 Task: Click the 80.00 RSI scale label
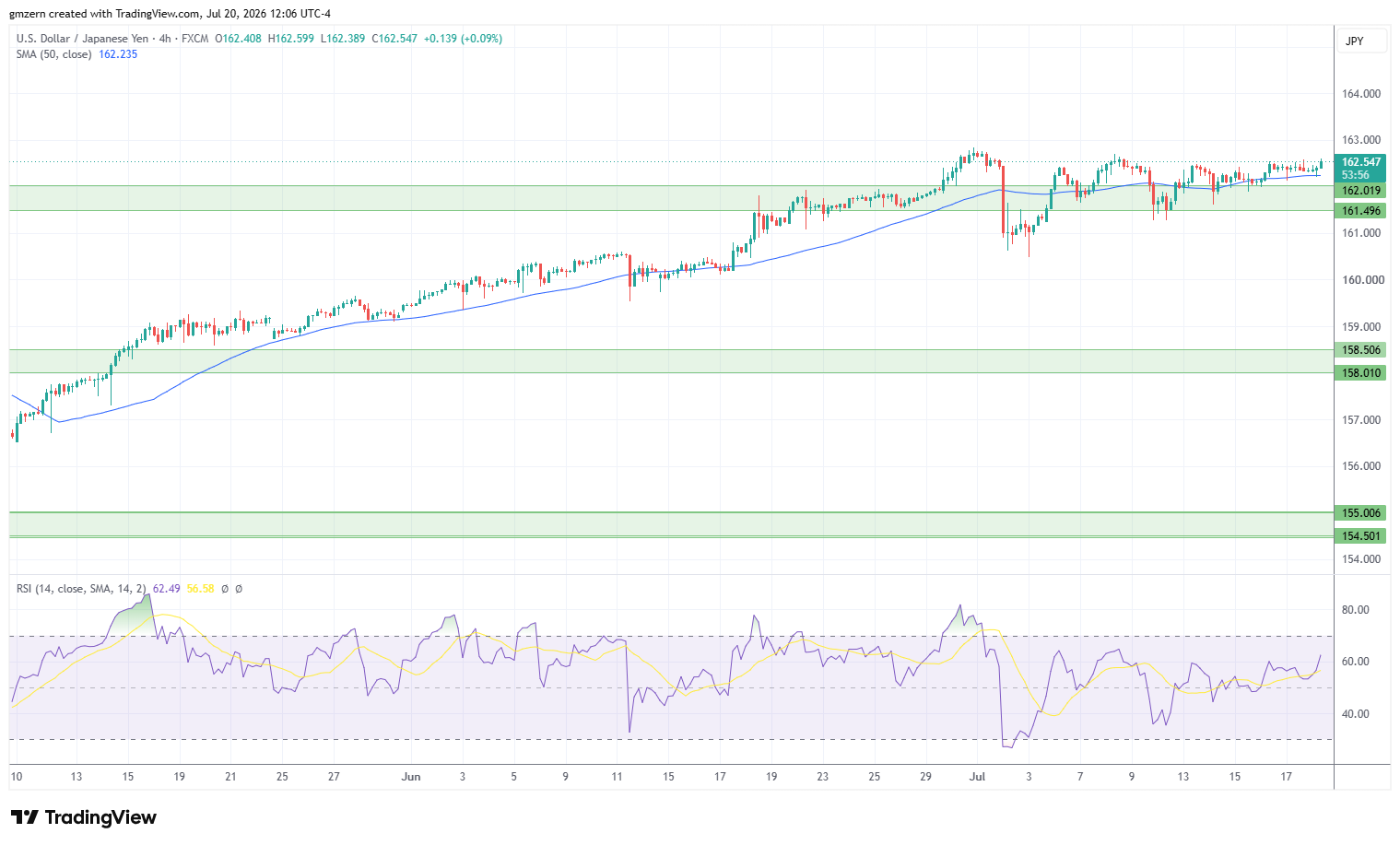1355,610
